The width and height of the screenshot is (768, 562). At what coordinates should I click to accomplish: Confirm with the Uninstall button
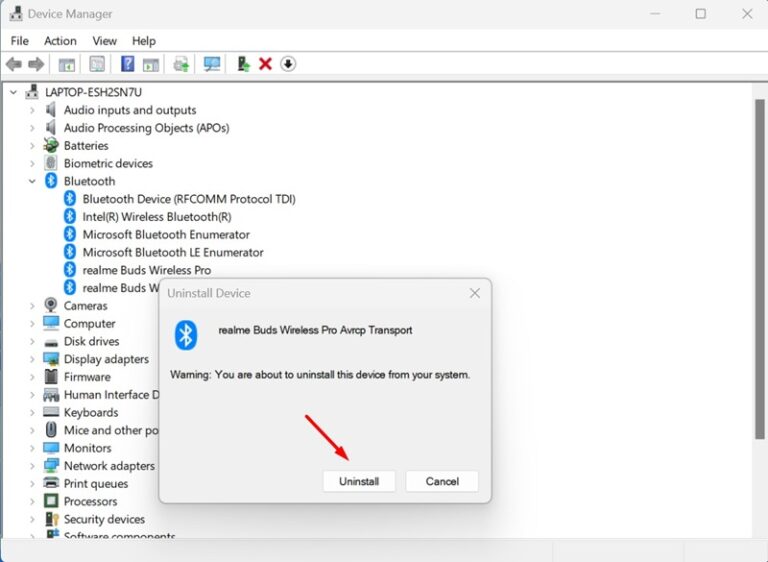[x=359, y=481]
